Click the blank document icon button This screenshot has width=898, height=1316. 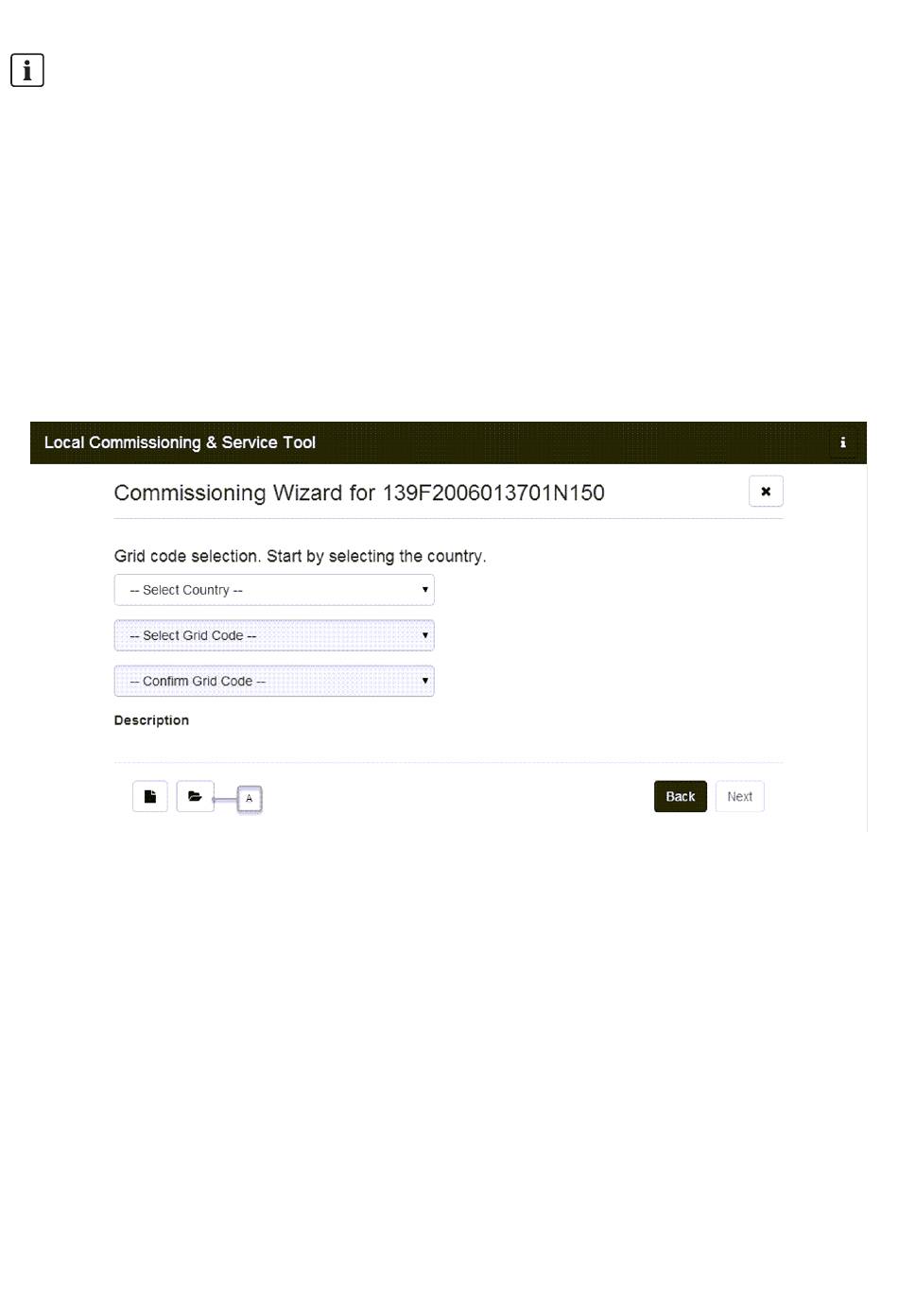coord(150,796)
